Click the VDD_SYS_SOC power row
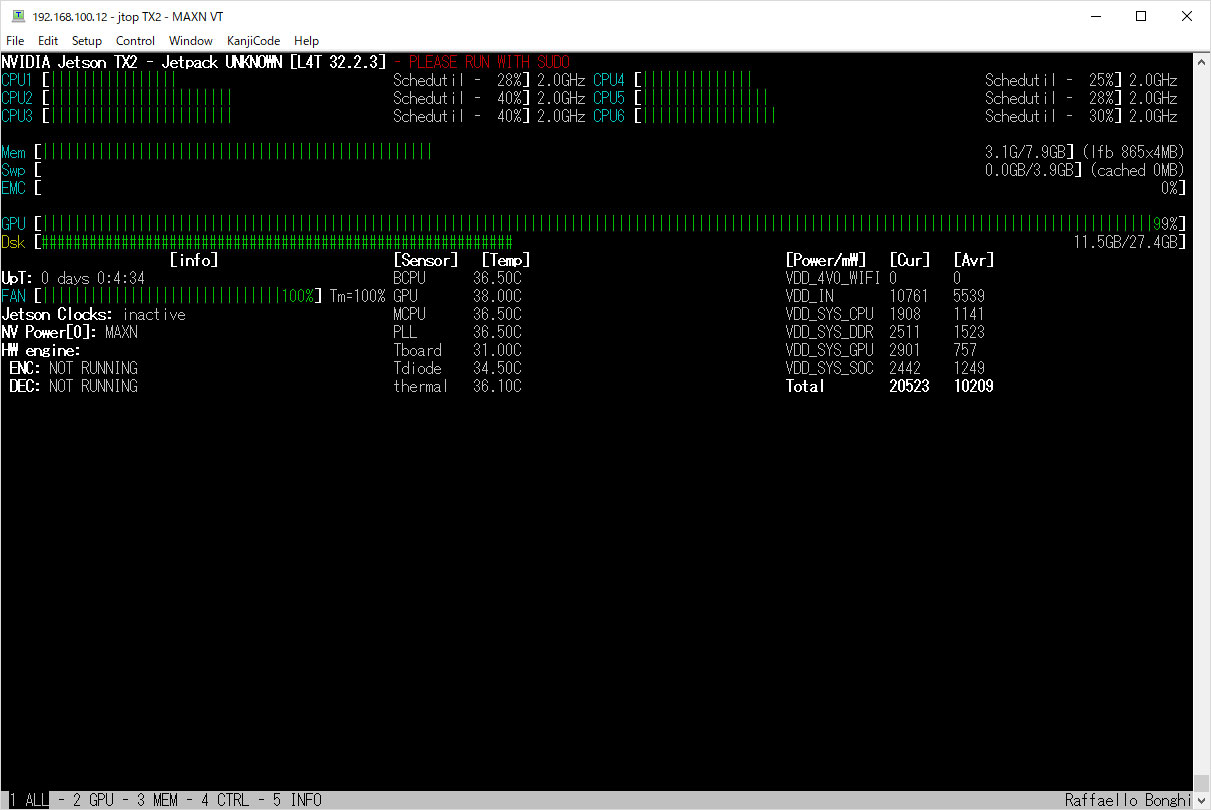The image size is (1211, 810). 885,368
